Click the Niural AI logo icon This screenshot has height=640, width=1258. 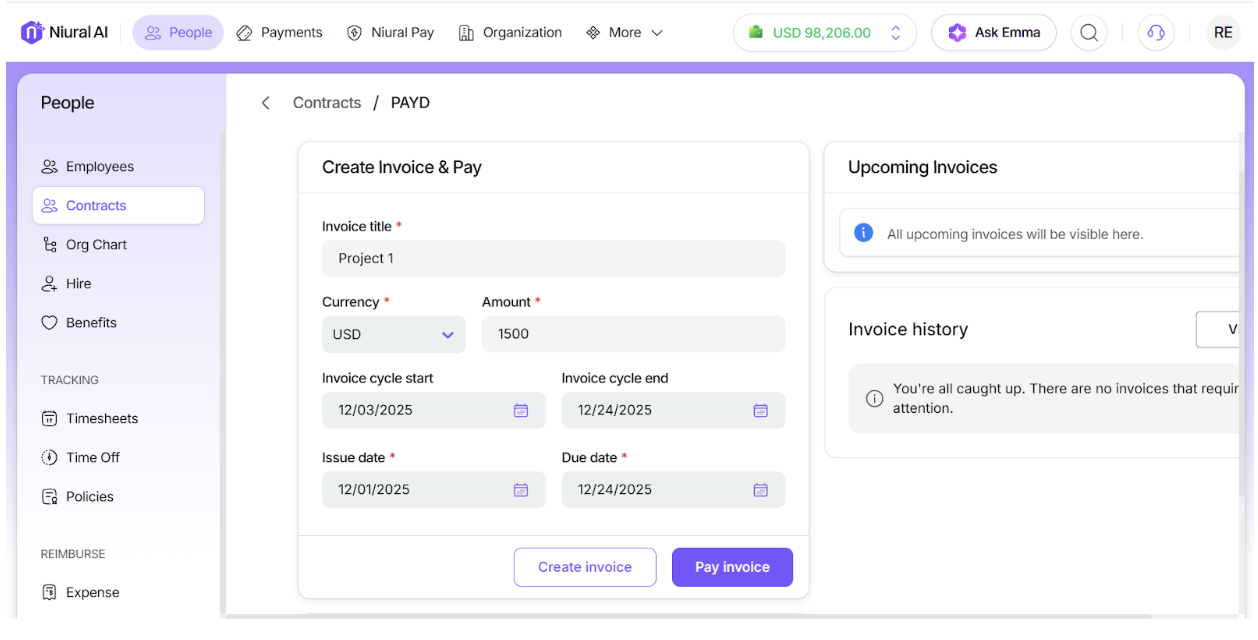[x=32, y=32]
